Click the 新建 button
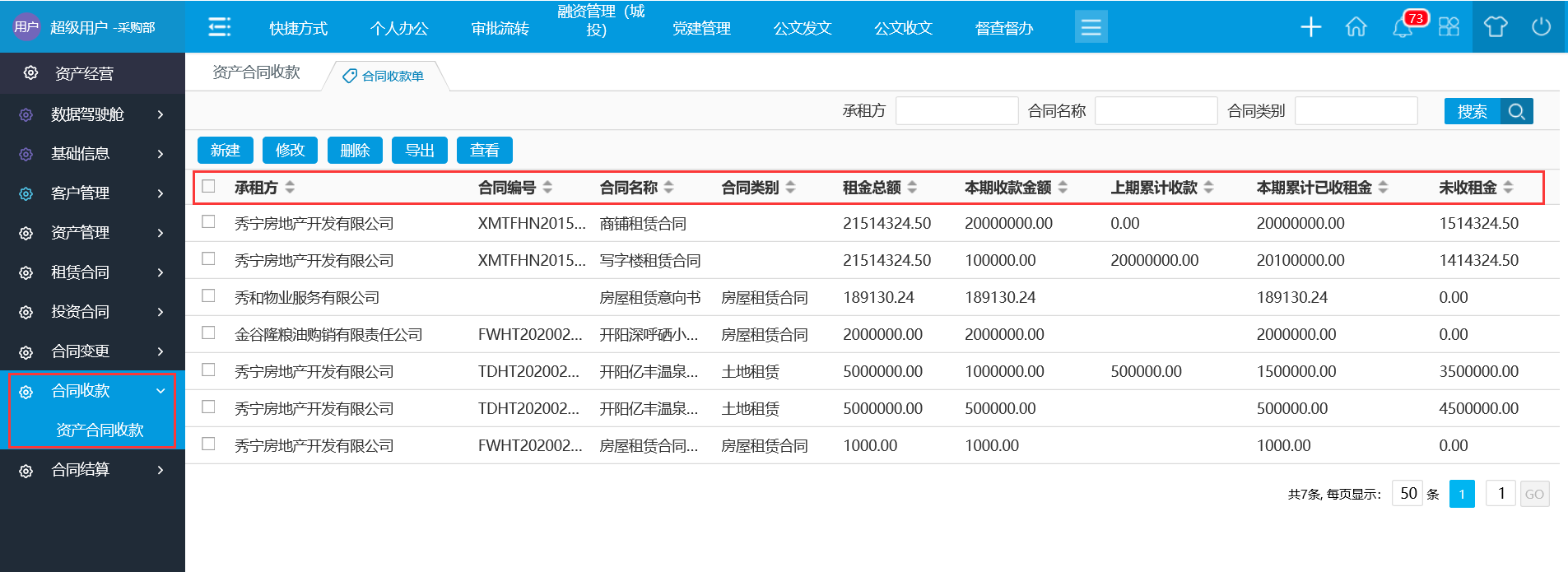1568x572 pixels. [x=225, y=151]
